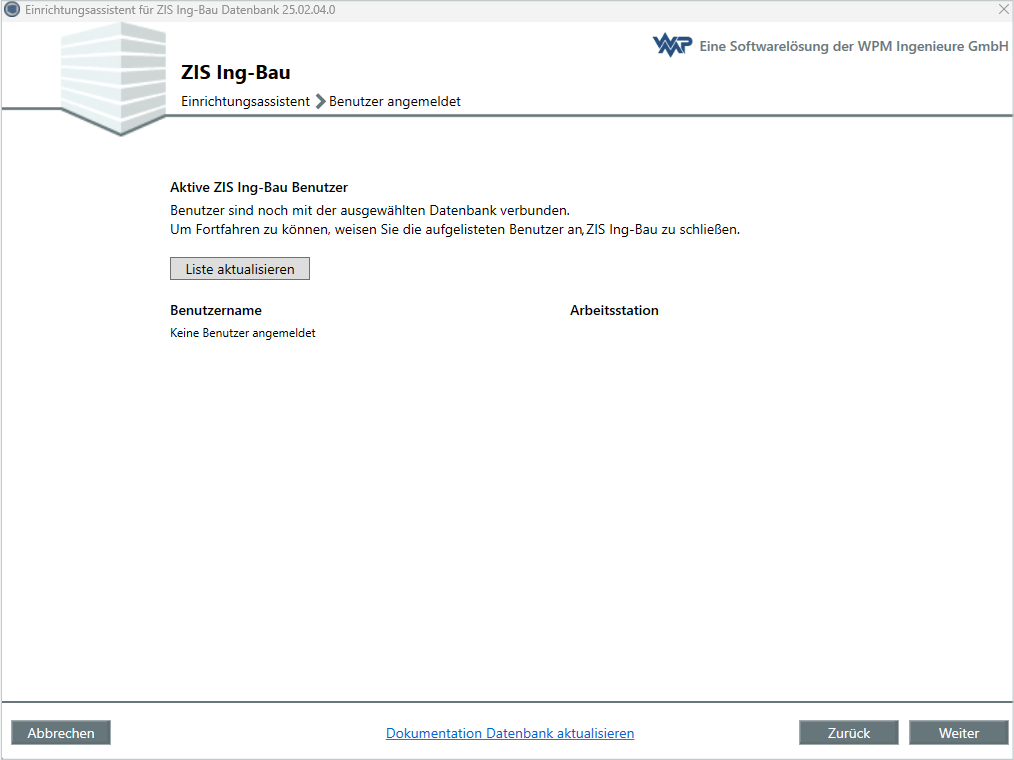Screen dimensions: 1014x760
Task: Click the Liste aktualisieren button
Action: (x=240, y=269)
